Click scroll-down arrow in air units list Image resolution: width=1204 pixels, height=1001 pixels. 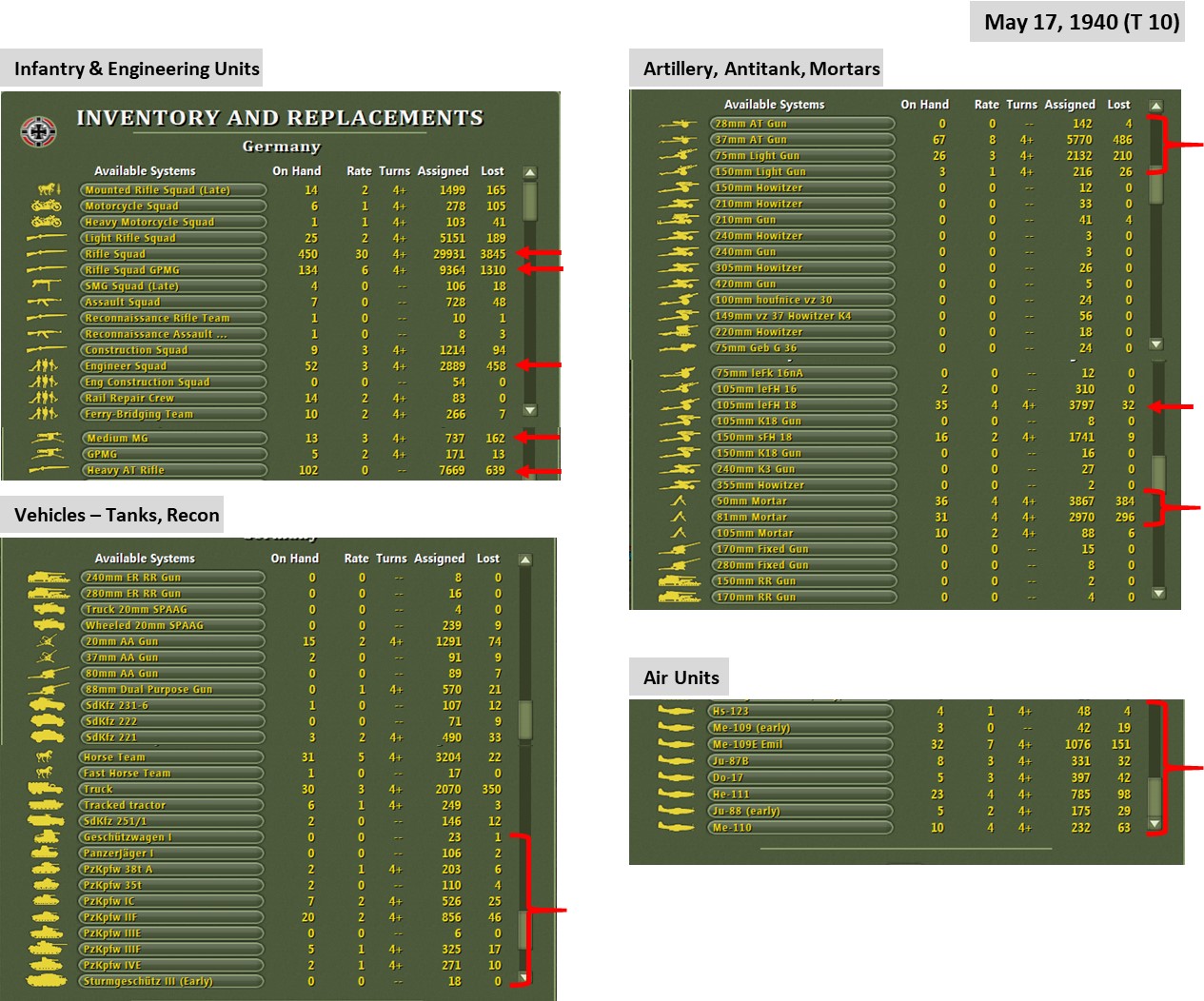pyautogui.click(x=1155, y=824)
